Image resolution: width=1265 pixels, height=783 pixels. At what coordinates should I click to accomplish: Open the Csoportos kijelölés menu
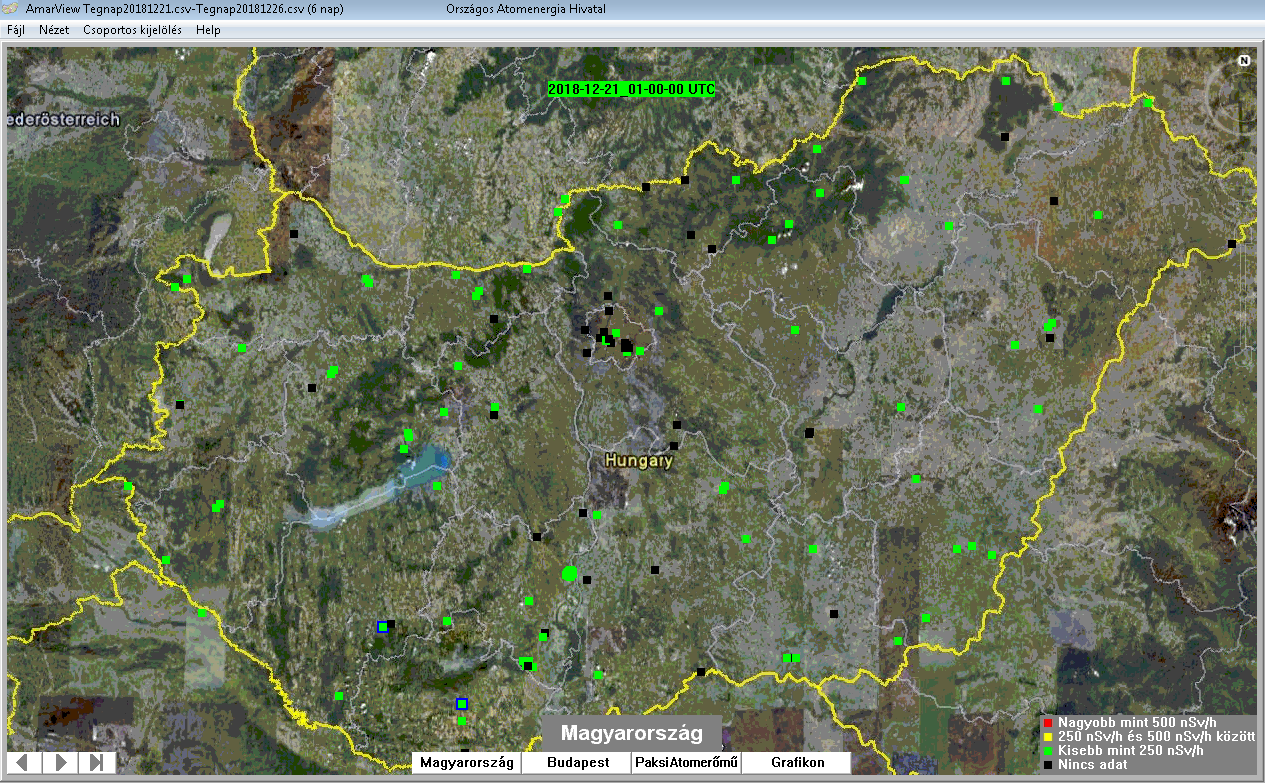click(132, 30)
